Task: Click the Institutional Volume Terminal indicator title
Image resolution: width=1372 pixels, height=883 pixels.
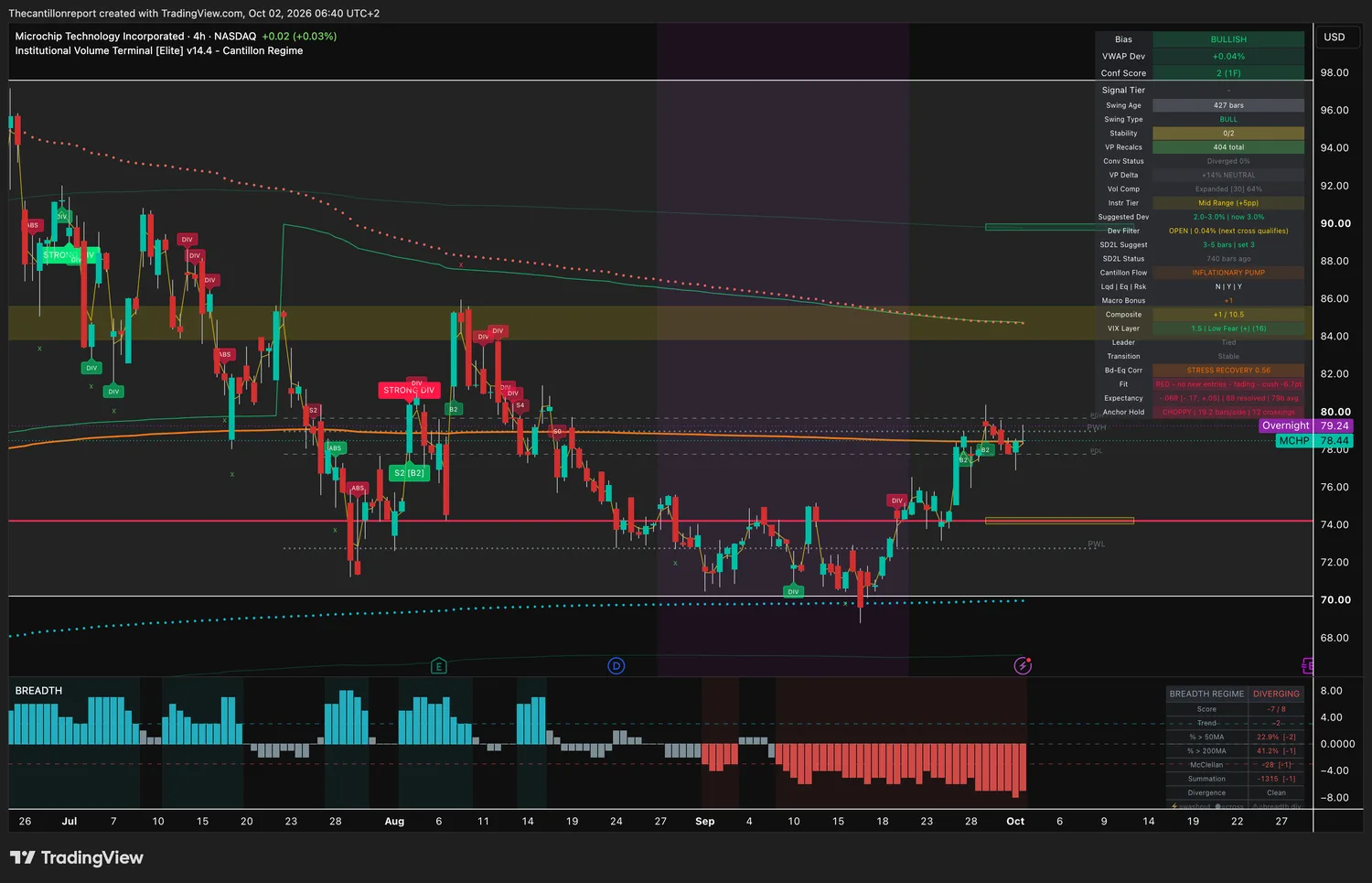Action: pos(159,51)
